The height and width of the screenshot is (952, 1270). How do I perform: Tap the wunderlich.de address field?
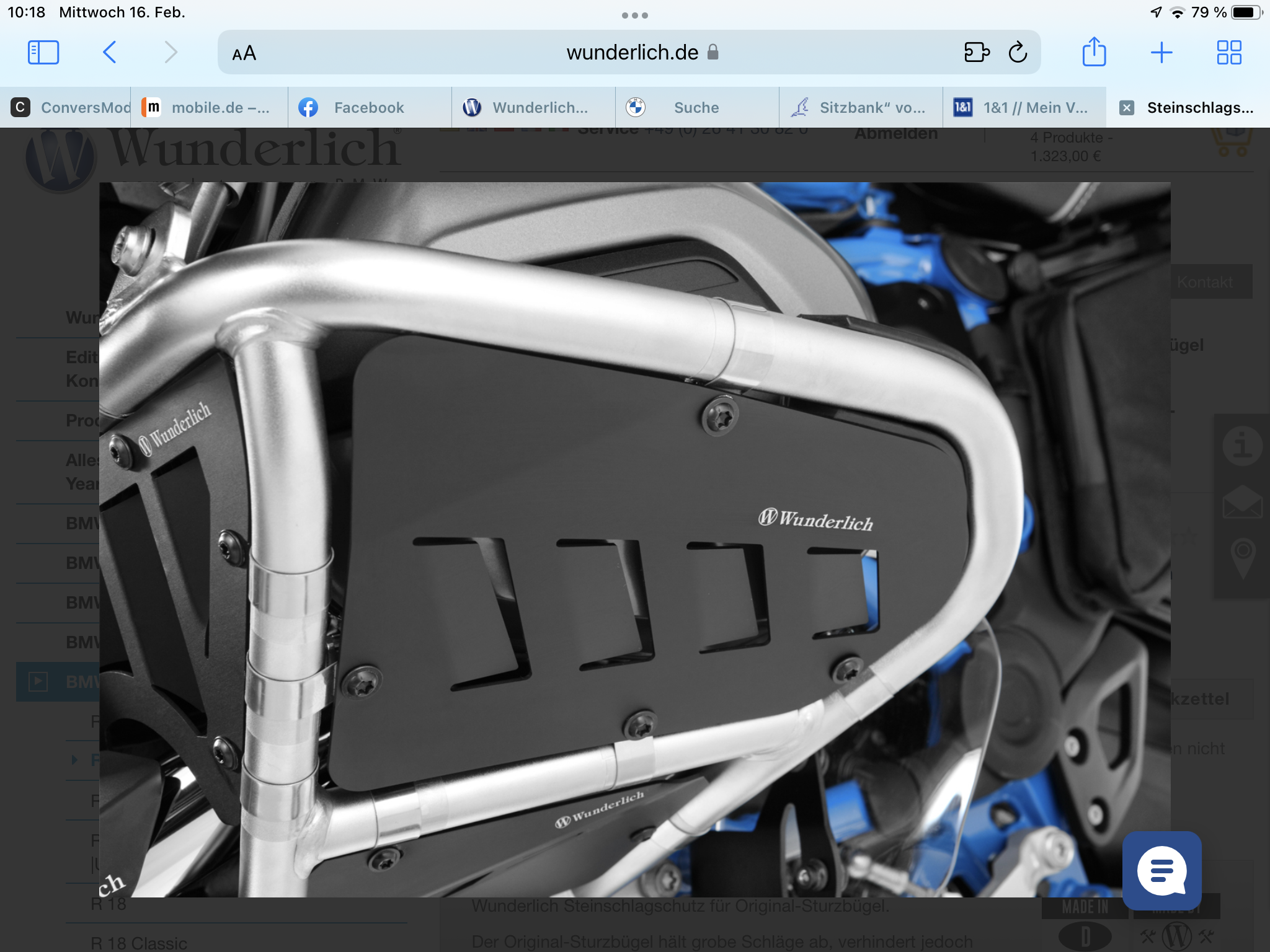coord(633,53)
